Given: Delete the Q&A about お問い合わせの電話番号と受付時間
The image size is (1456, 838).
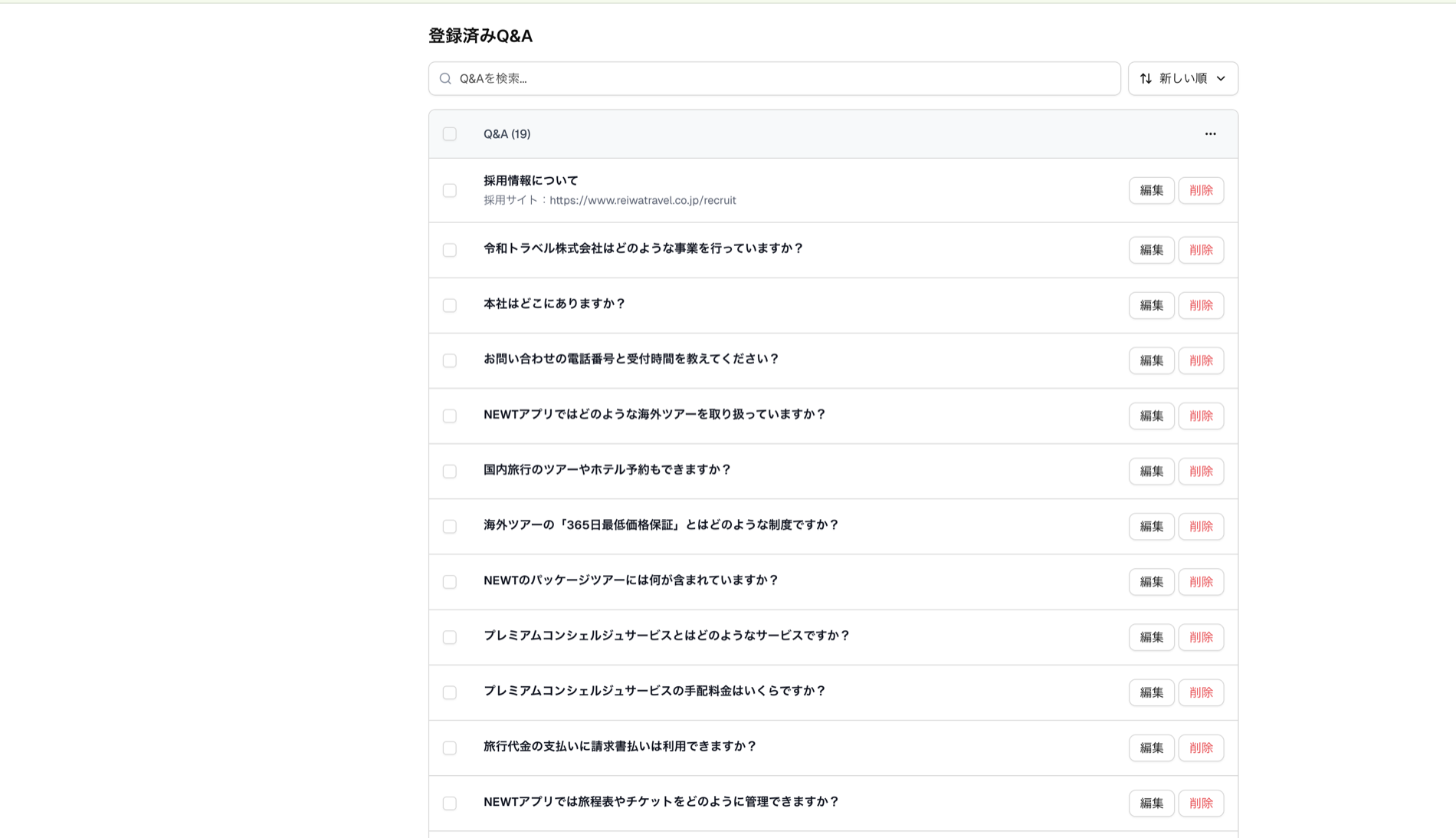Looking at the screenshot, I should [1201, 360].
